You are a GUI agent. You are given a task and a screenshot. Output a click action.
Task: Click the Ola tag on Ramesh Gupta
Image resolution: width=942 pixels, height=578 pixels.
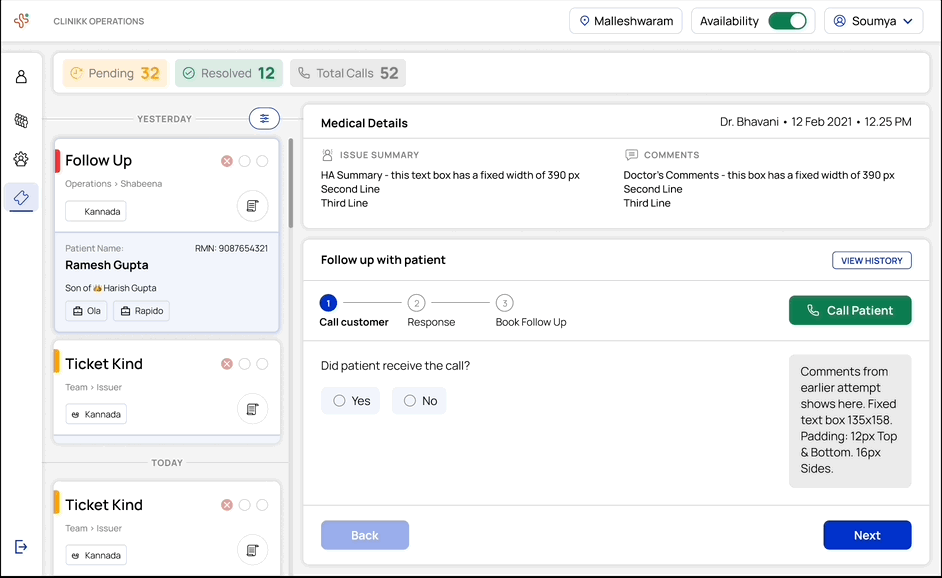click(x=87, y=311)
